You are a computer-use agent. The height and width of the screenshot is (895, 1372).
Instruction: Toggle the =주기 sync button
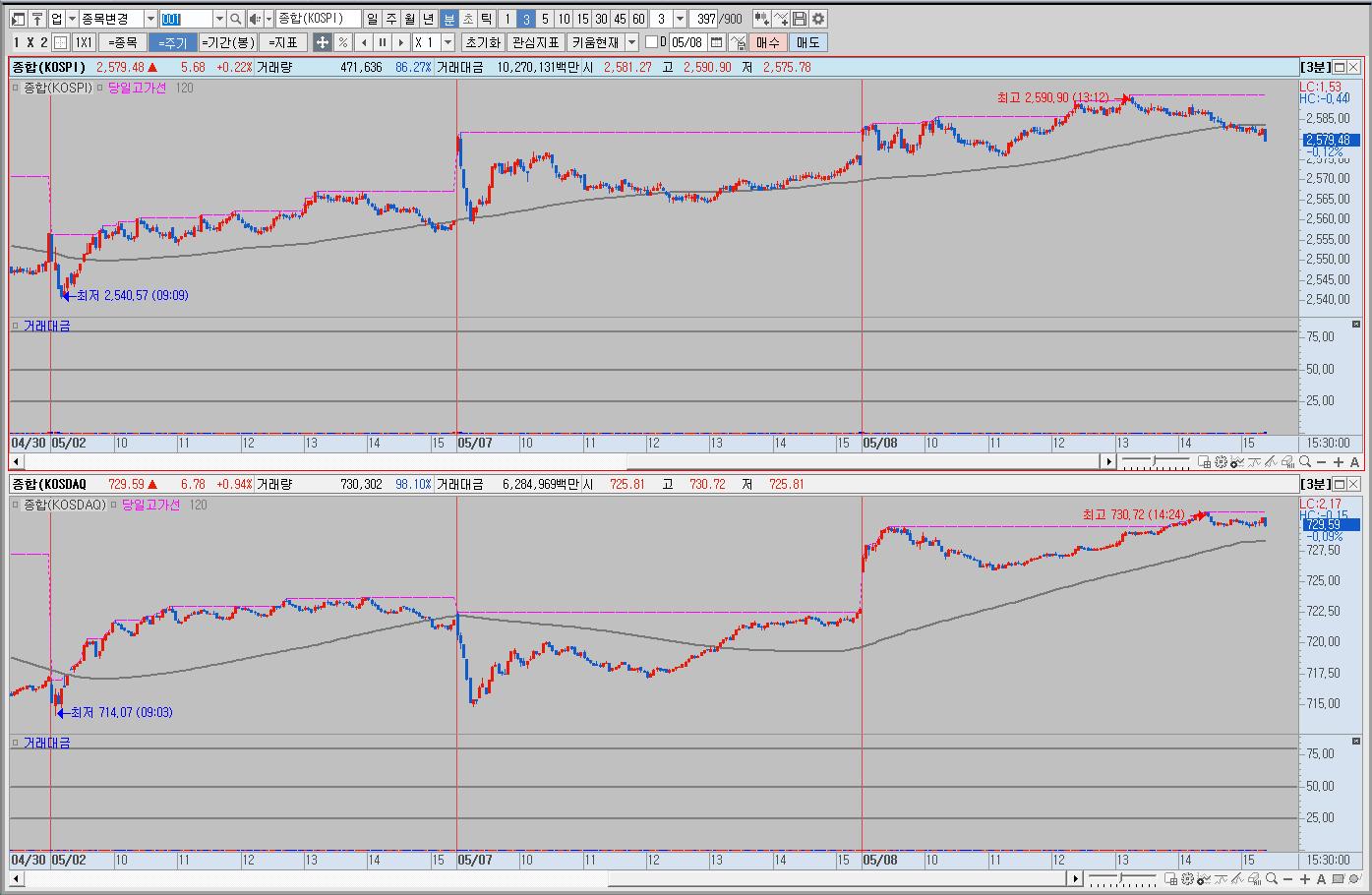pyautogui.click(x=172, y=42)
